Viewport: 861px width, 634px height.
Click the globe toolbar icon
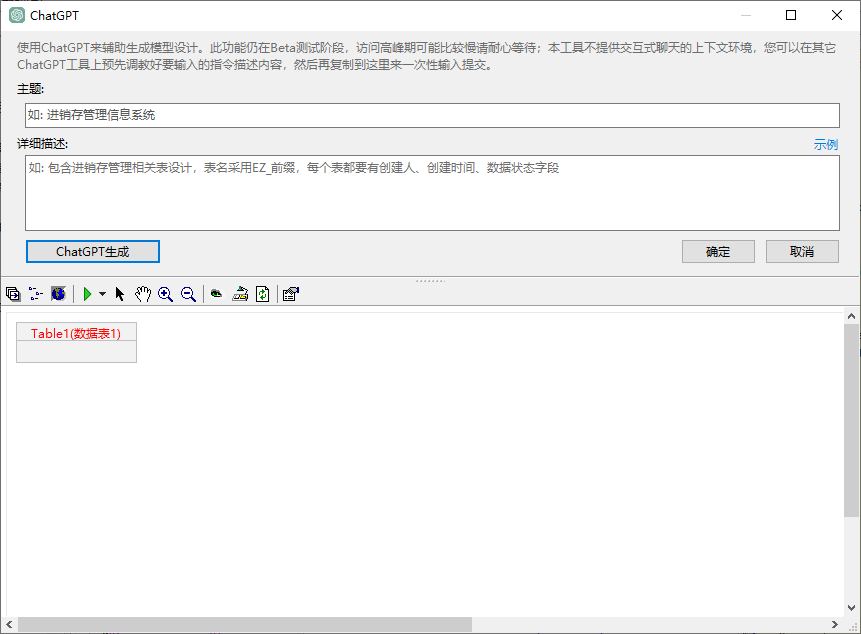(x=58, y=294)
